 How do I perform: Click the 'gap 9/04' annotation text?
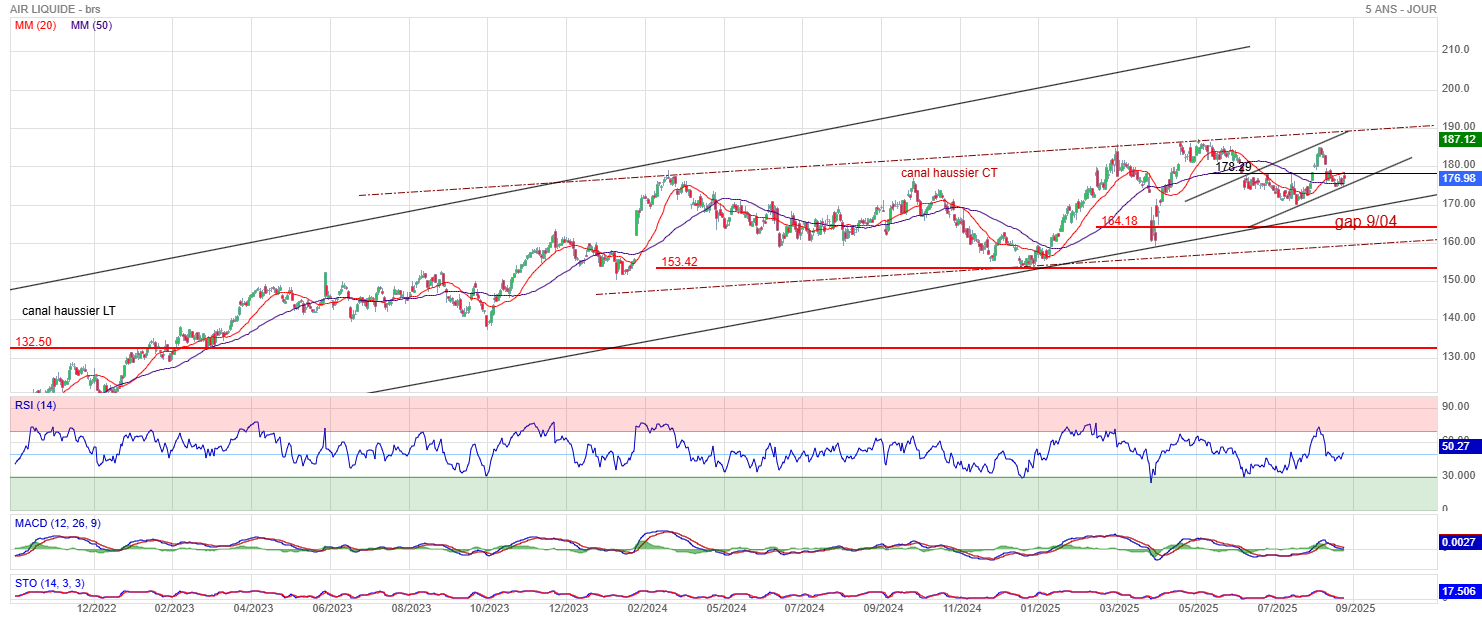tap(1365, 221)
